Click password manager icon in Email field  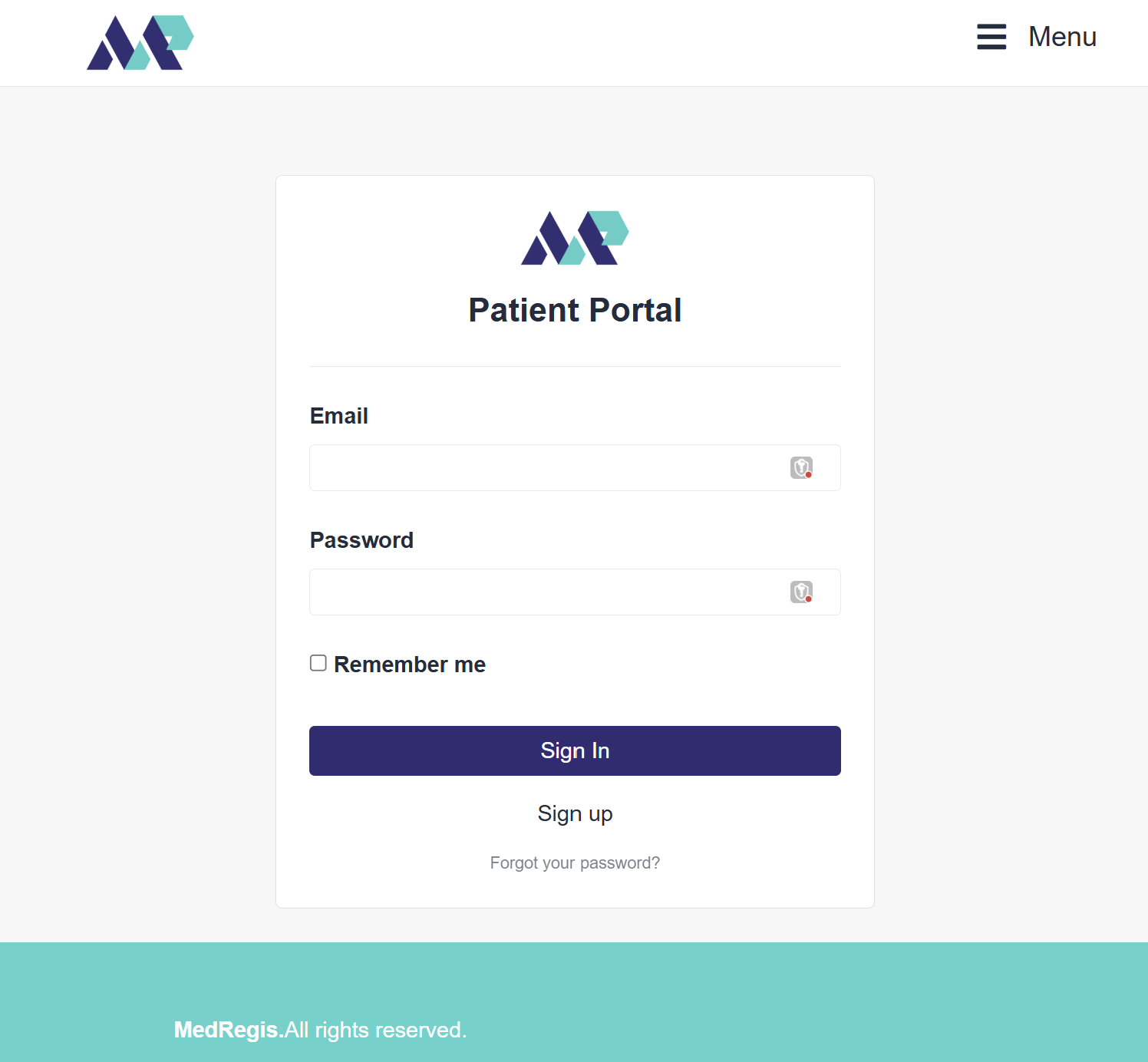point(801,467)
